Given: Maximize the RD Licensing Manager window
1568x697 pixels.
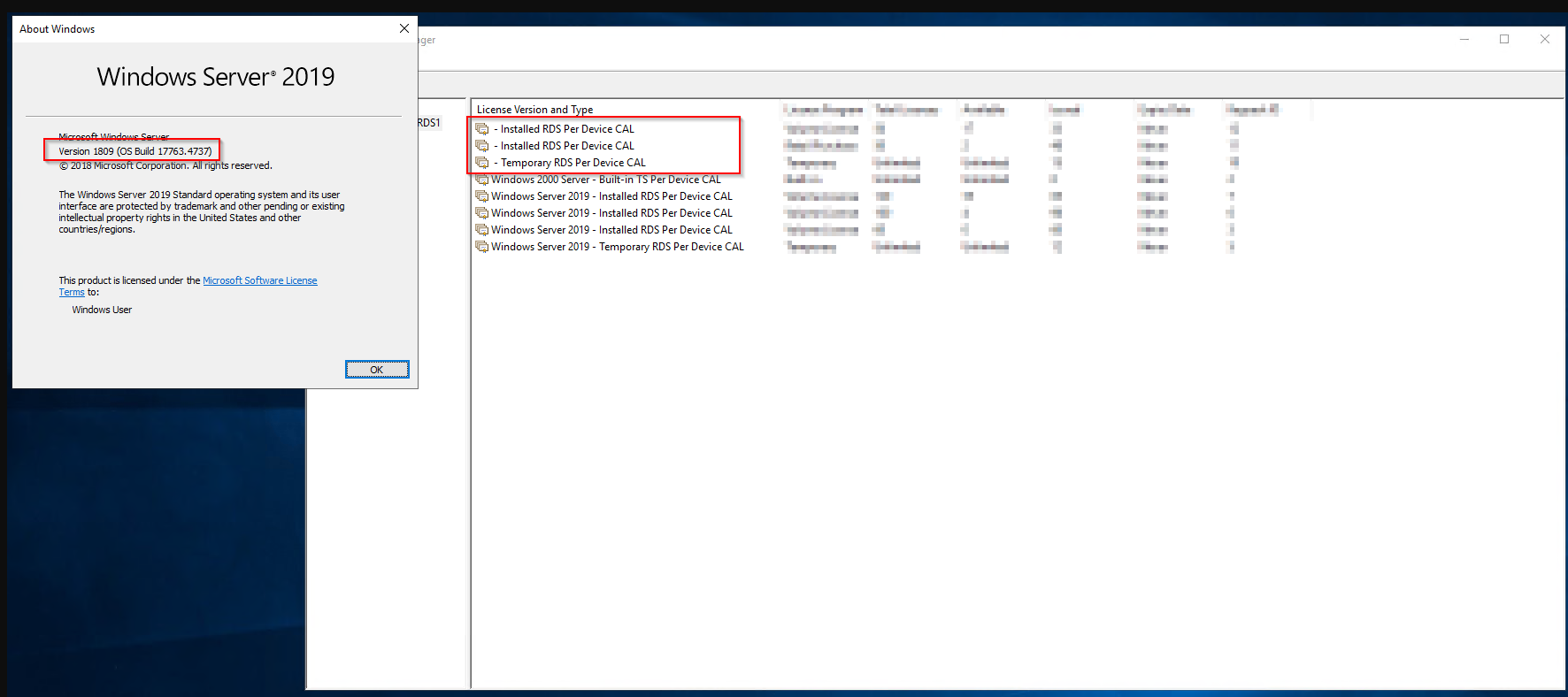Looking at the screenshot, I should [x=1504, y=39].
